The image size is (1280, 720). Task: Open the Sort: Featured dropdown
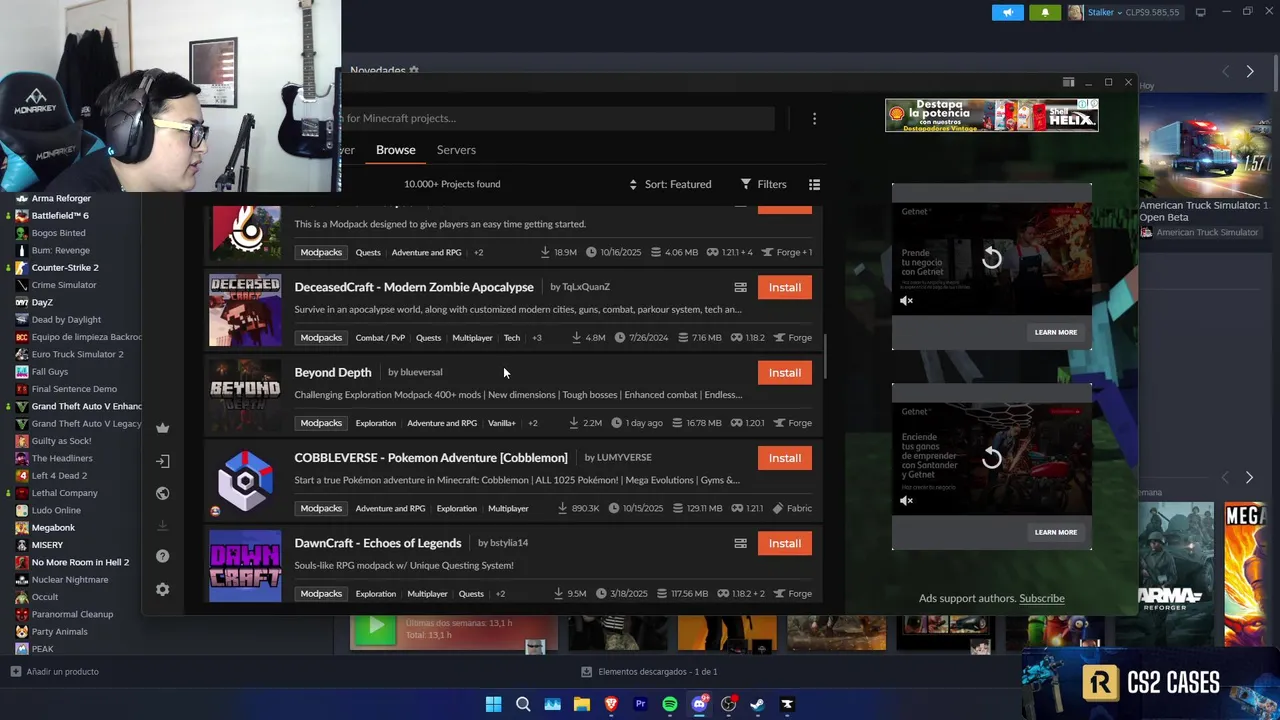tap(670, 184)
